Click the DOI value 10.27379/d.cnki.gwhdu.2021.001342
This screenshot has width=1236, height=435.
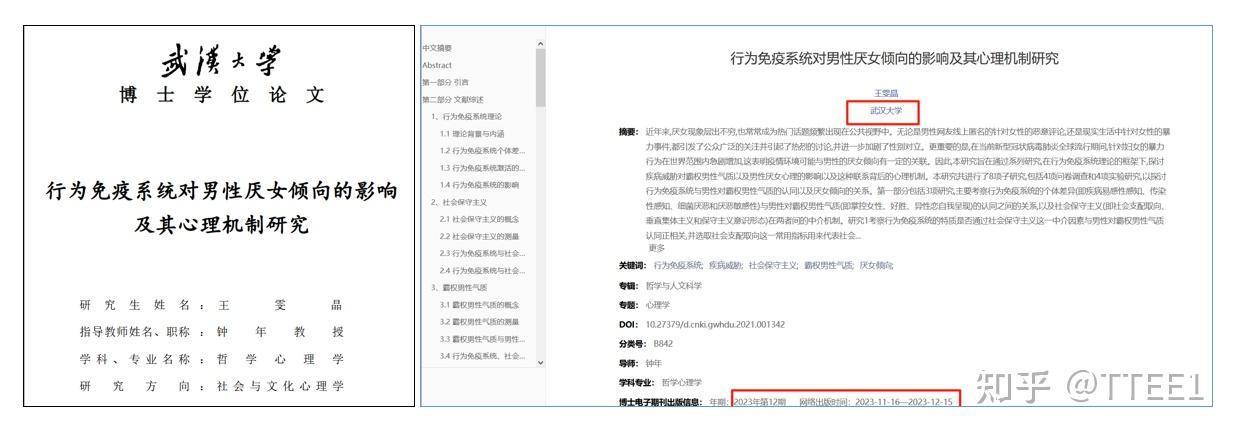click(715, 324)
